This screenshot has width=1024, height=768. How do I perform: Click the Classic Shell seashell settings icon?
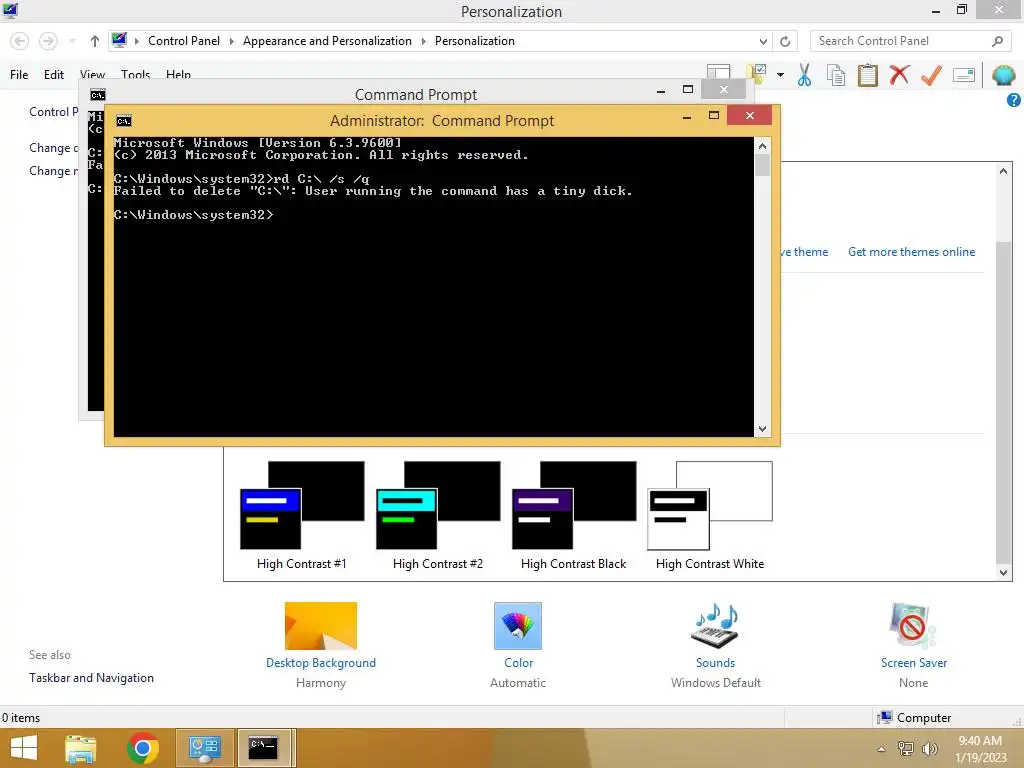click(1003, 75)
